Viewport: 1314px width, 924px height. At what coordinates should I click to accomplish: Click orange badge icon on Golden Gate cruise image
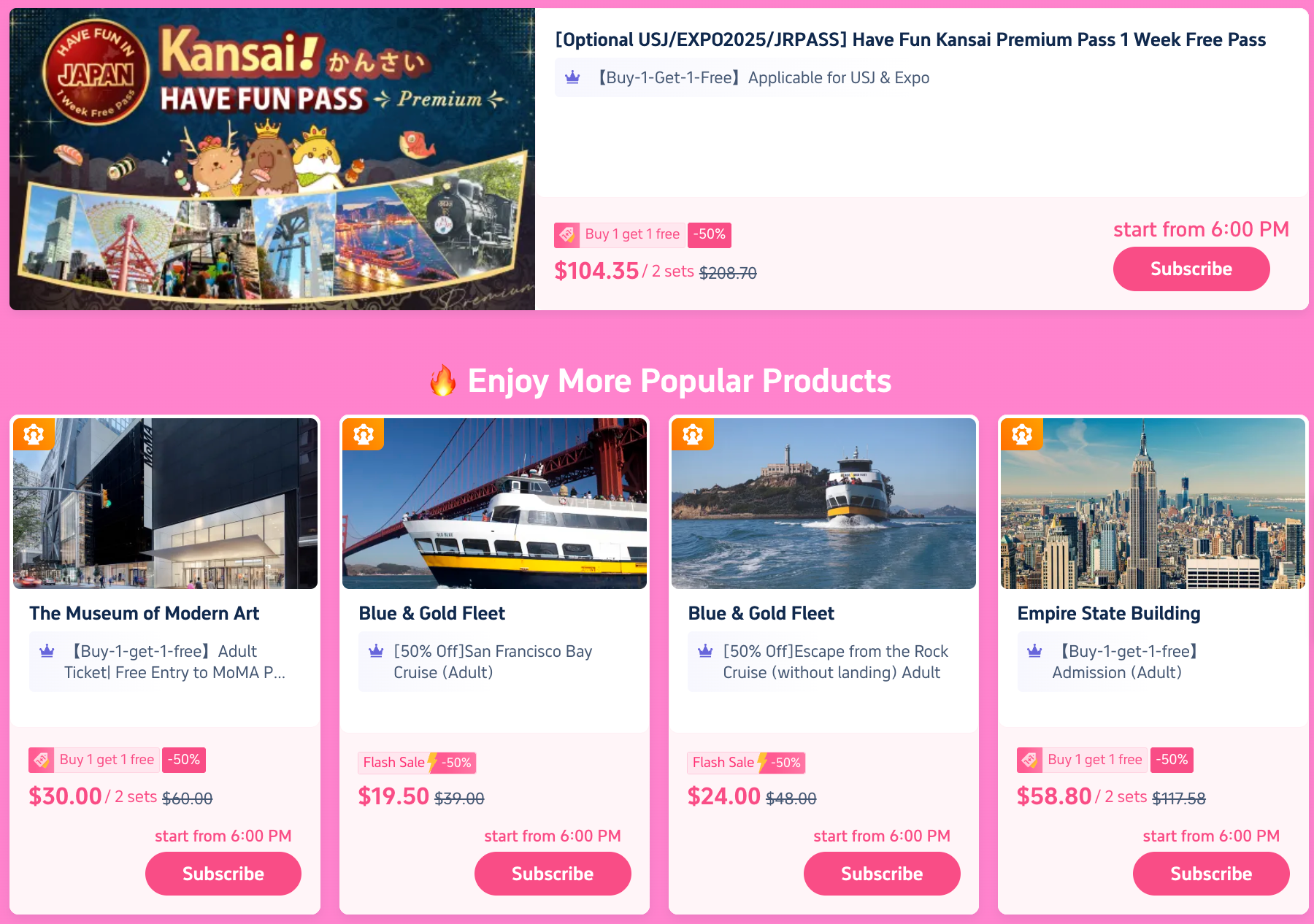coord(363,434)
